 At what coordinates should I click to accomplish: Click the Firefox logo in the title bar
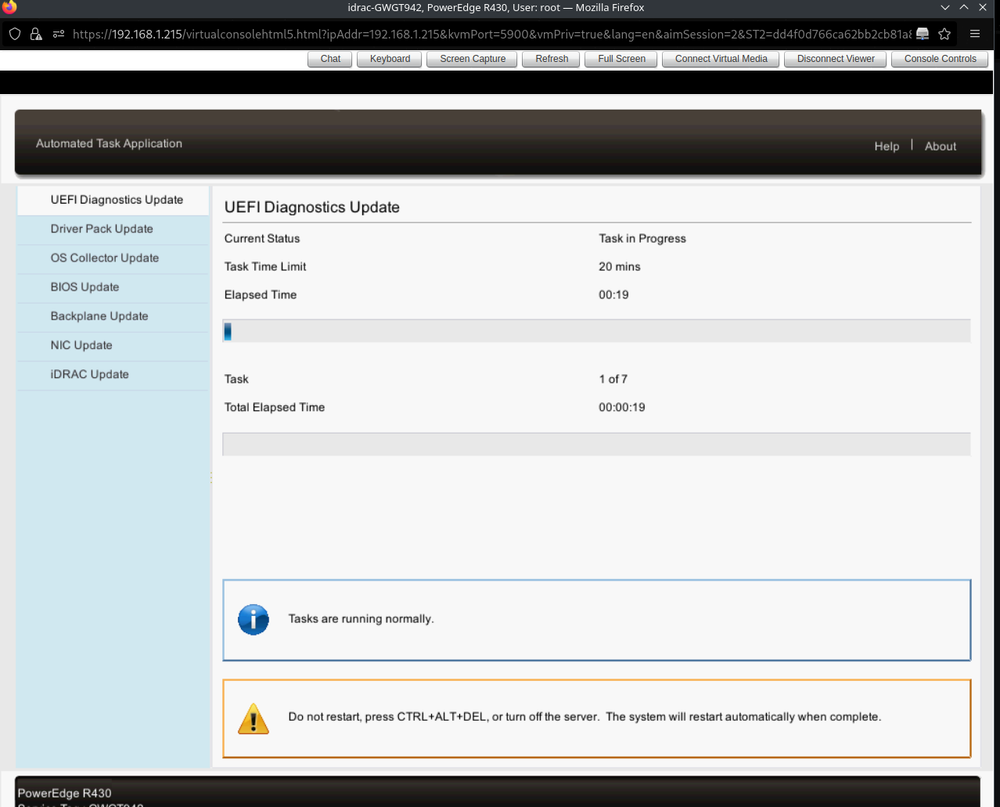pyautogui.click(x=9, y=7)
